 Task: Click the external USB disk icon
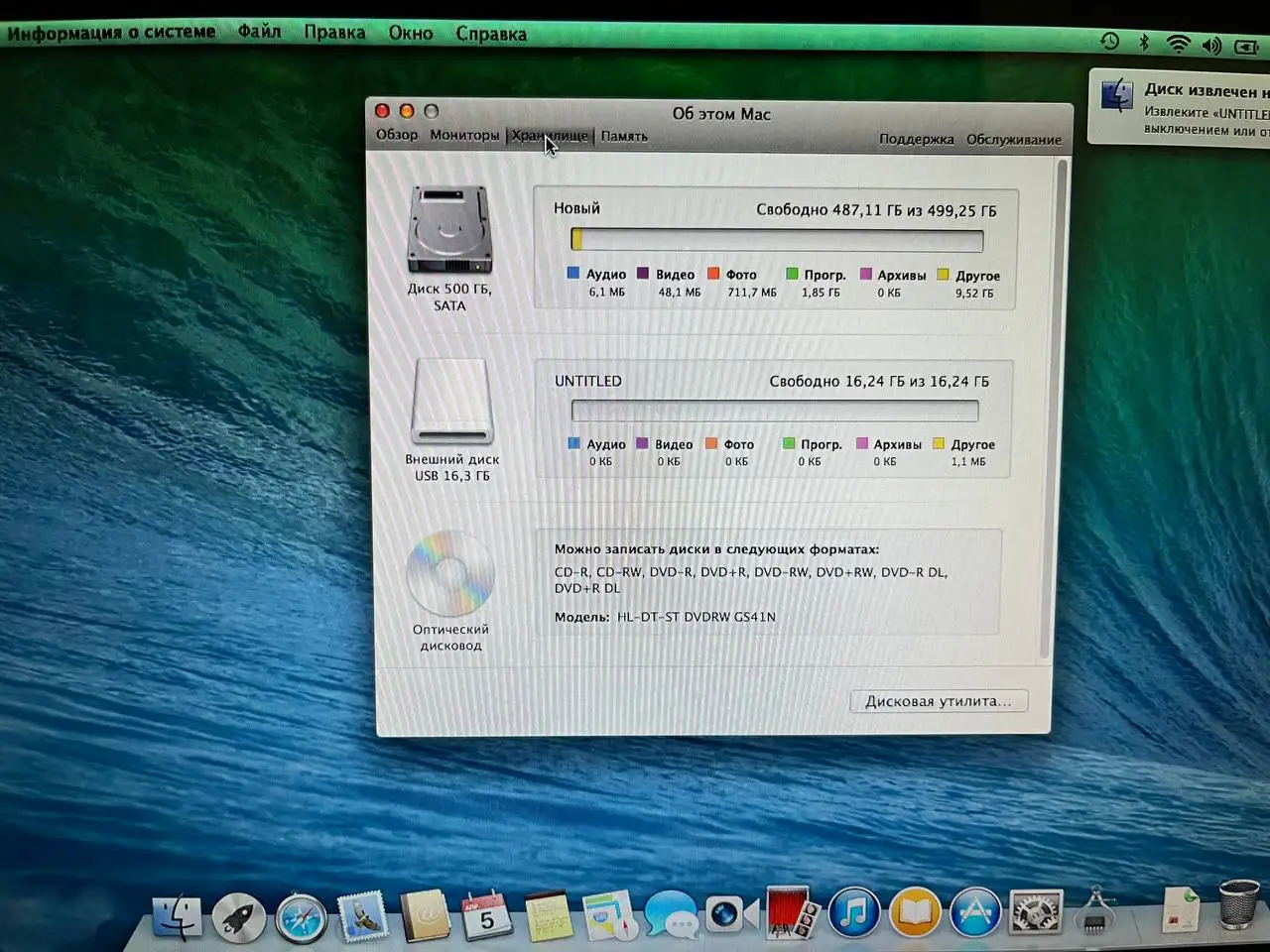(451, 402)
